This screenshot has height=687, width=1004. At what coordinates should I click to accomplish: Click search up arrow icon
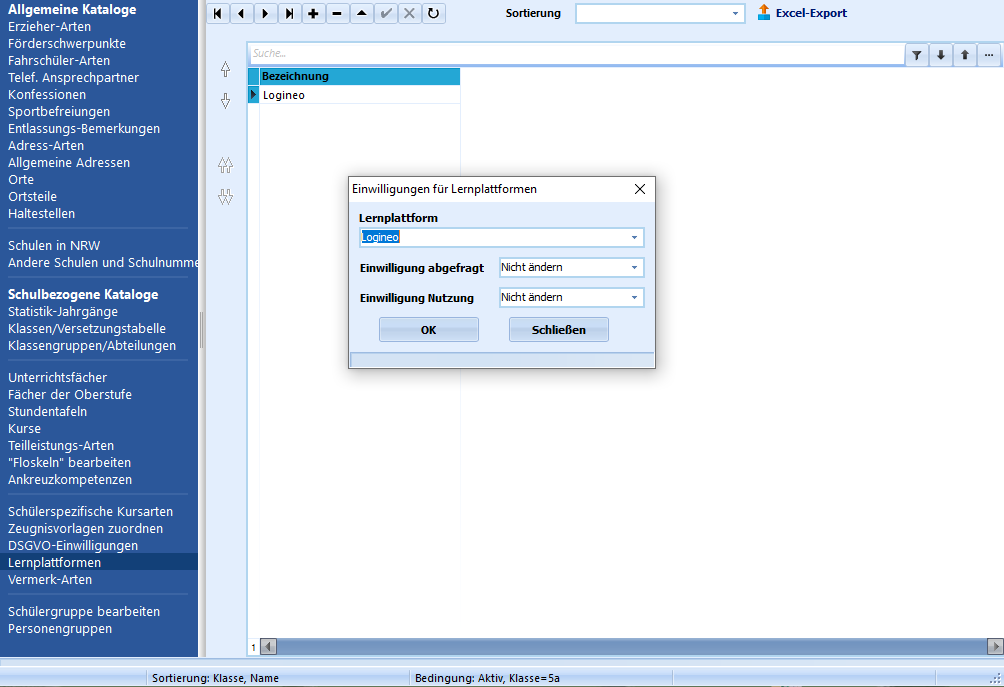pos(965,55)
